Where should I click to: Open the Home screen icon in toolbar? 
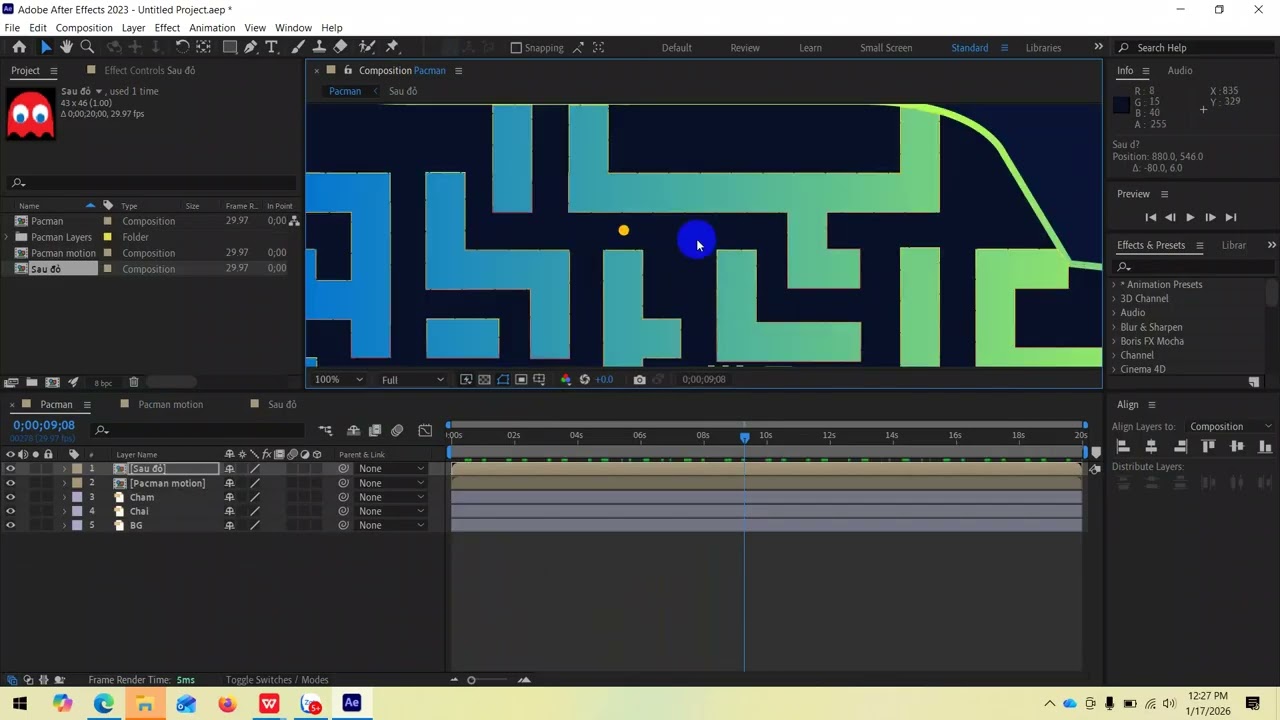pyautogui.click(x=19, y=47)
